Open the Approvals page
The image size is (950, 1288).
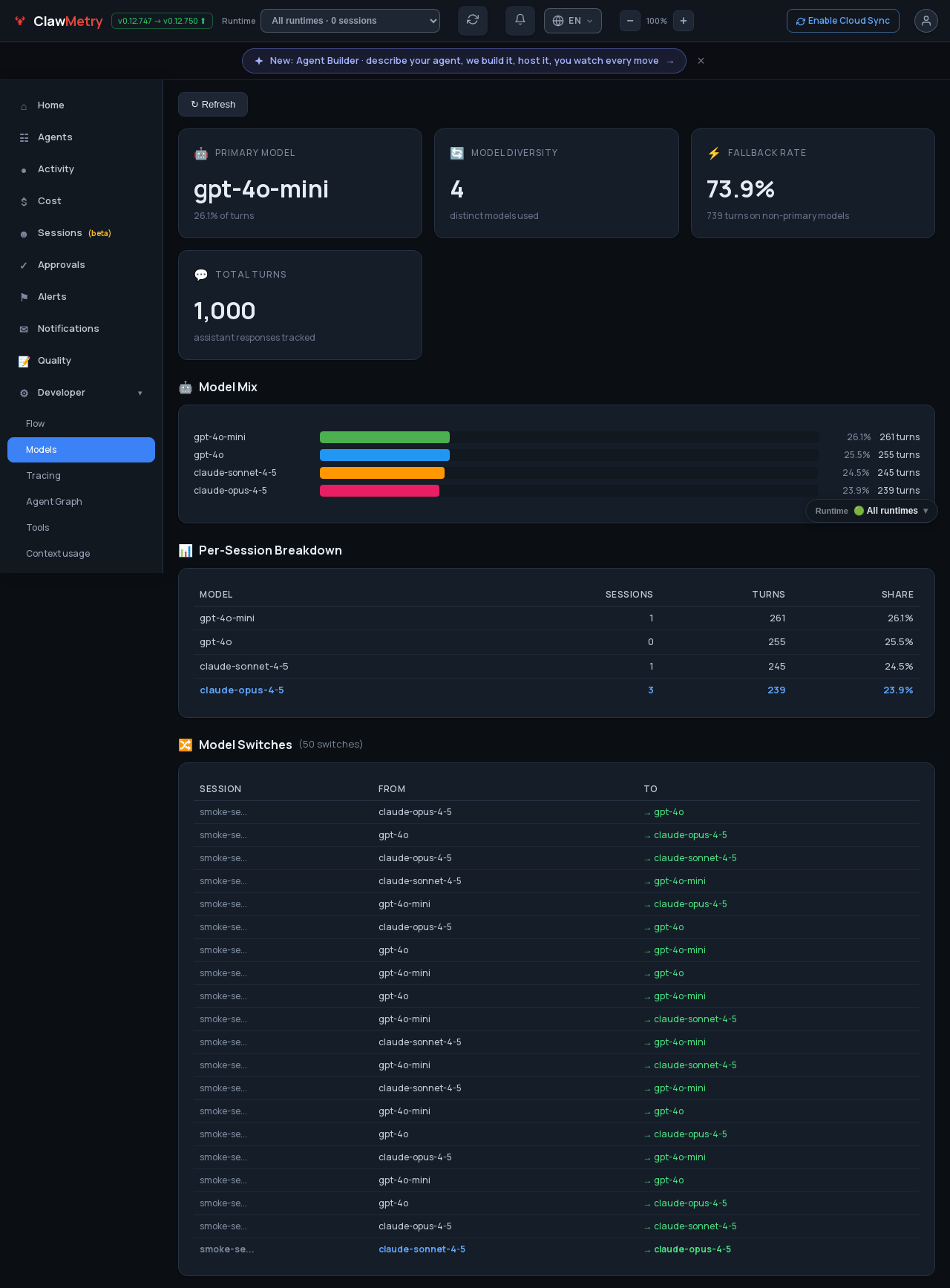(x=82, y=265)
